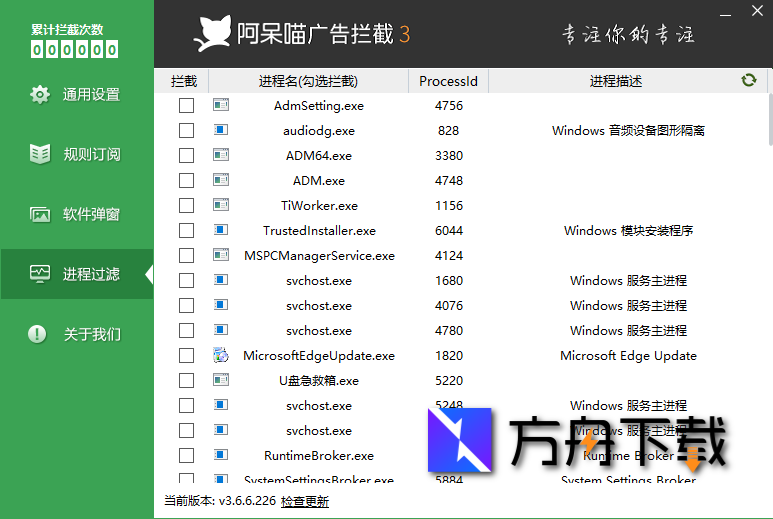Image resolution: width=773 pixels, height=519 pixels.
Task: Click the gear icon for 通用设置
Action: click(39, 94)
